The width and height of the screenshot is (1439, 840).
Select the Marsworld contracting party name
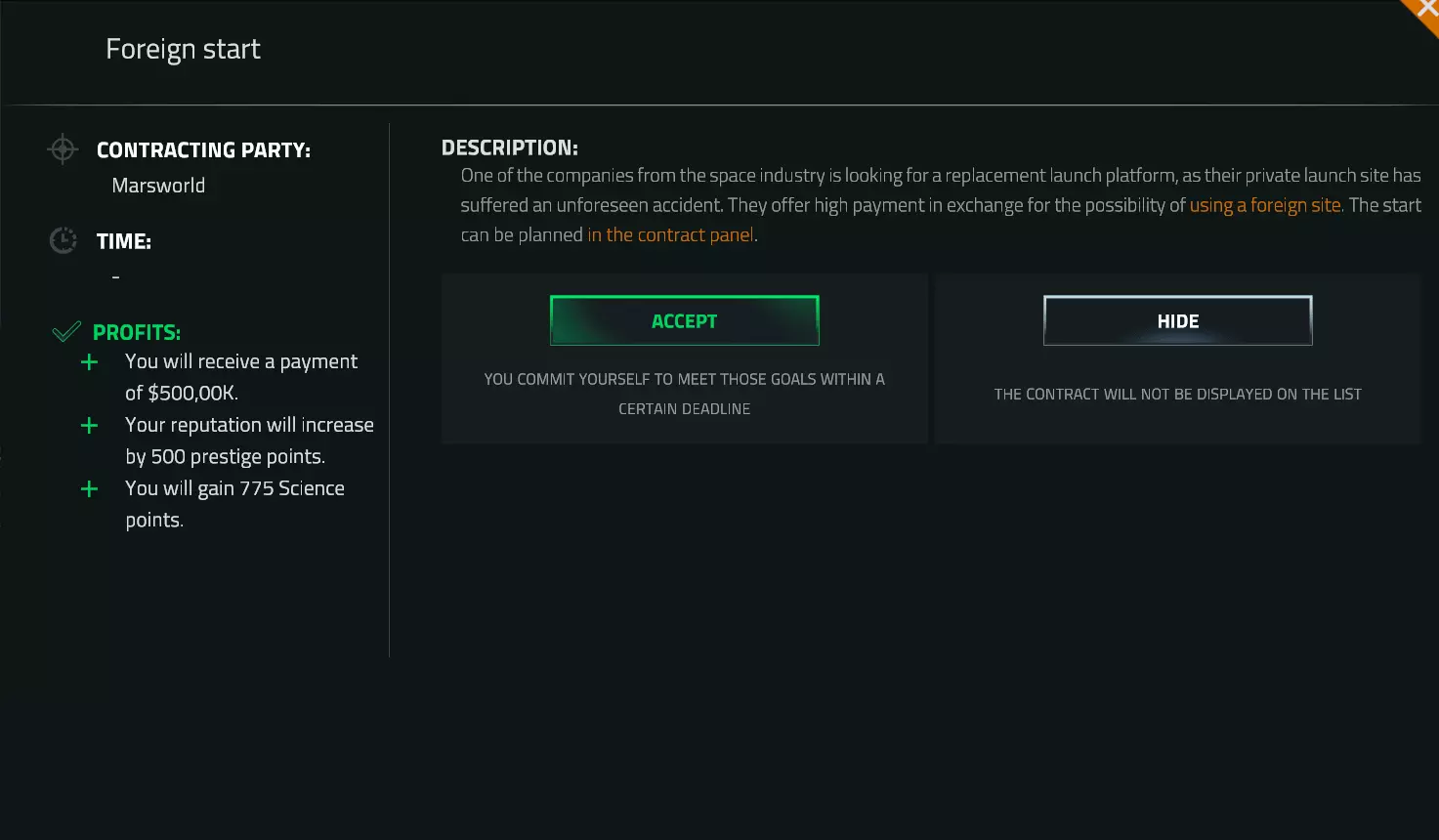point(158,186)
